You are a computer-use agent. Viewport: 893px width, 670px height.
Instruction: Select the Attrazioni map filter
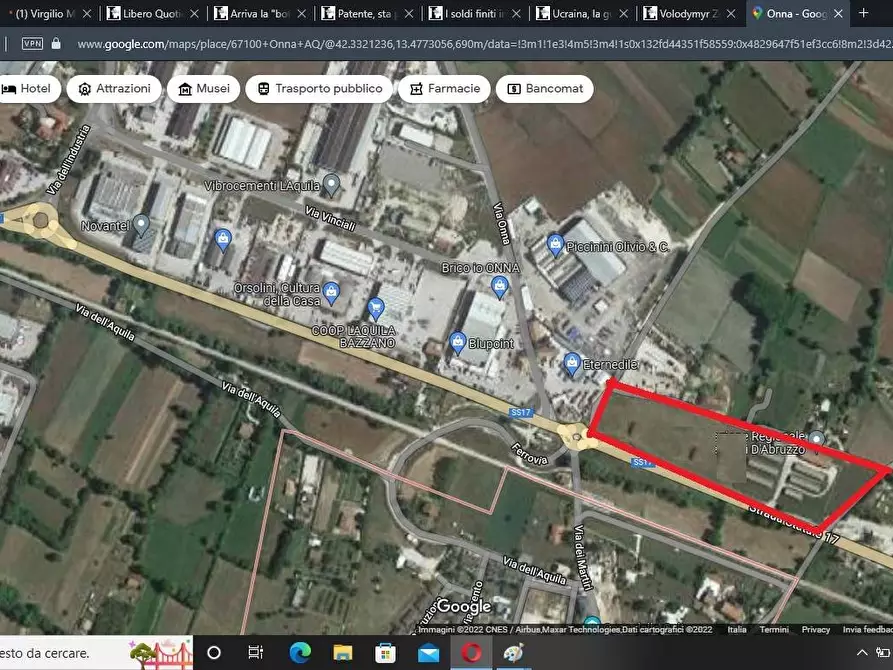click(x=114, y=88)
